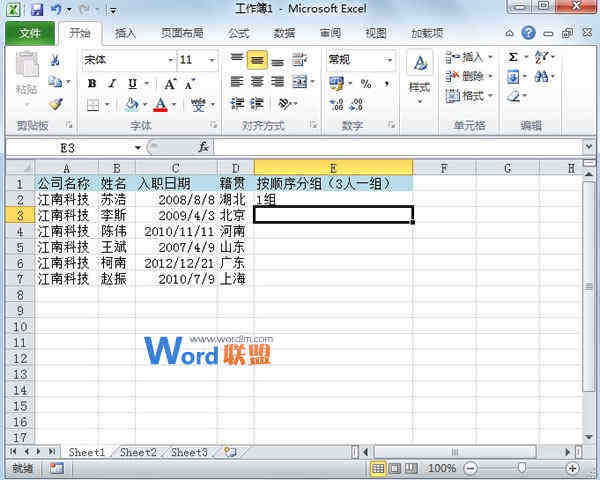
Task: Toggle Underline formatting
Action: 132,83
